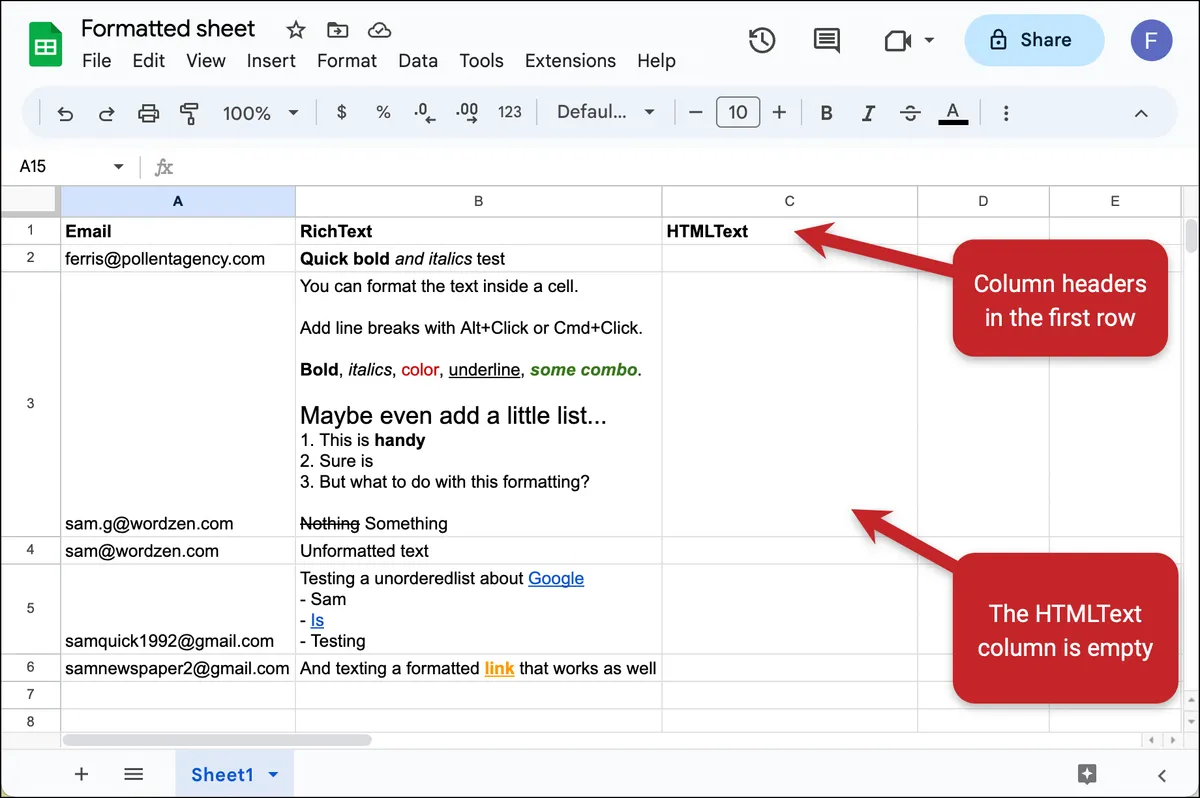Star the Formatted sheet document
The image size is (1200, 798).
point(295,29)
